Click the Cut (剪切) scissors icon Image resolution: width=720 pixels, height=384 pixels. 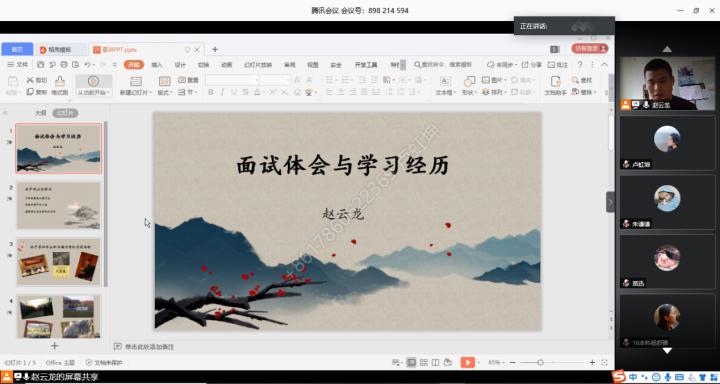click(30, 80)
